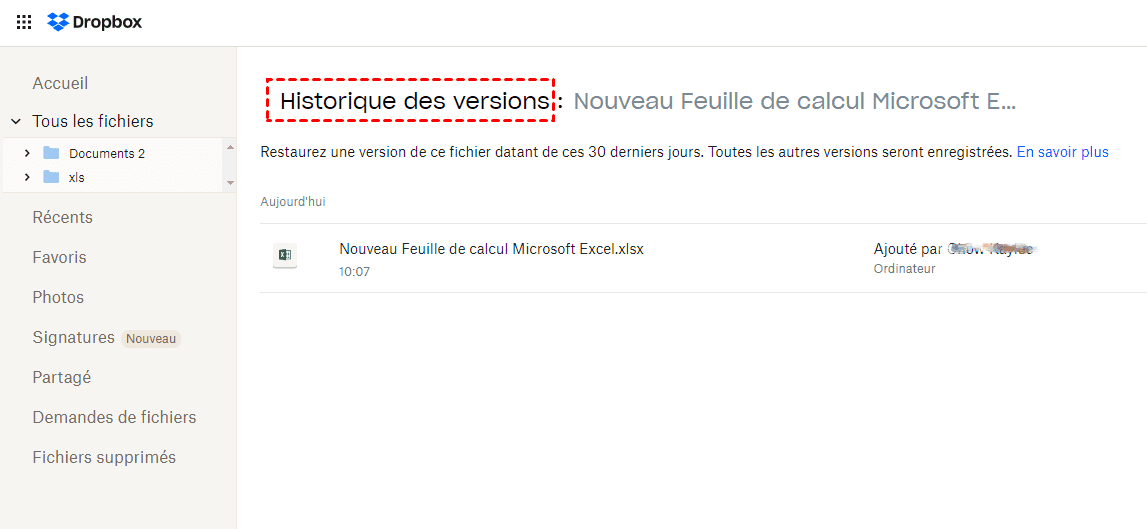Open Demandes de fichiers
1147x529 pixels.
(114, 417)
